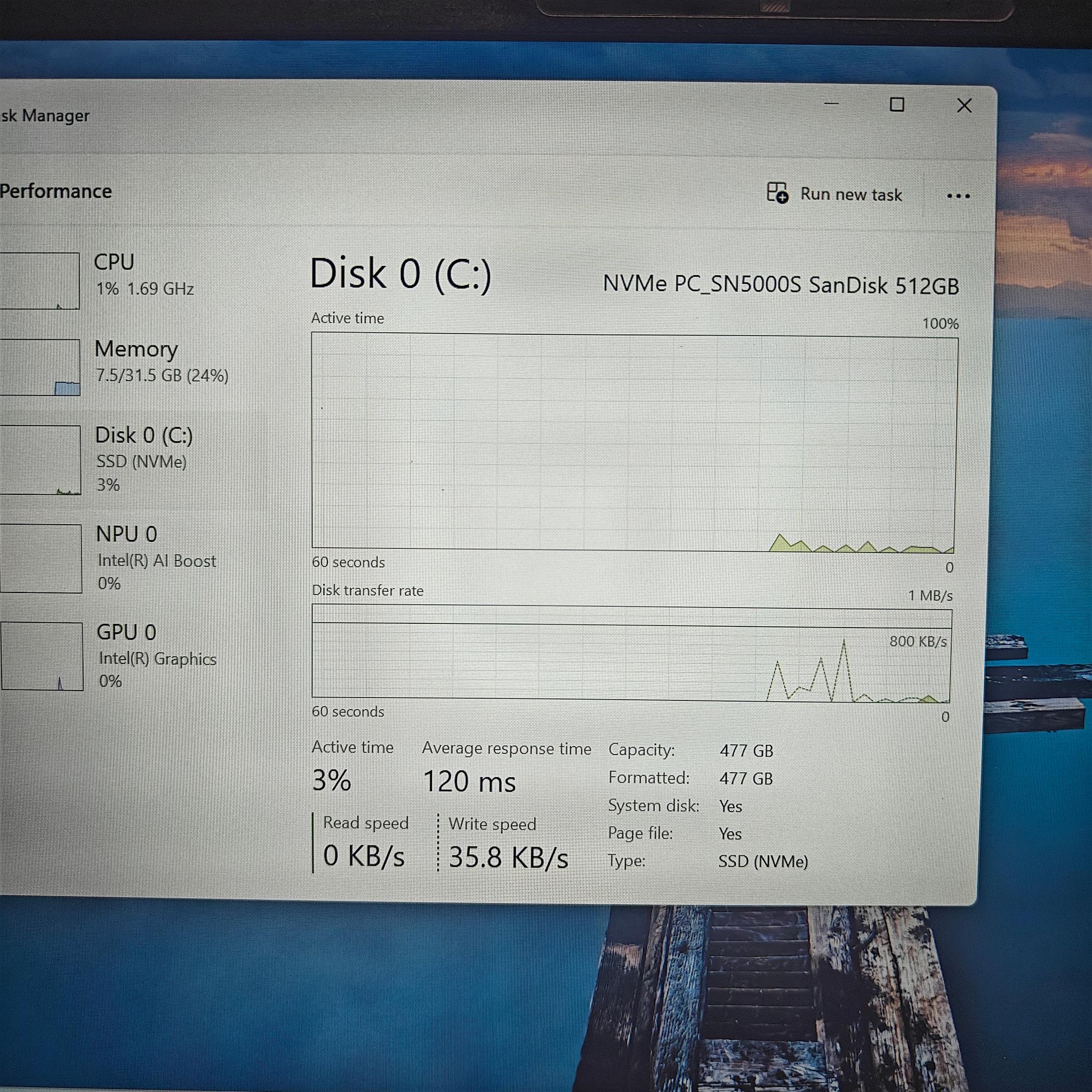Click the NVMe PC_SN5000S SanDisk 512GB label

pos(781,284)
